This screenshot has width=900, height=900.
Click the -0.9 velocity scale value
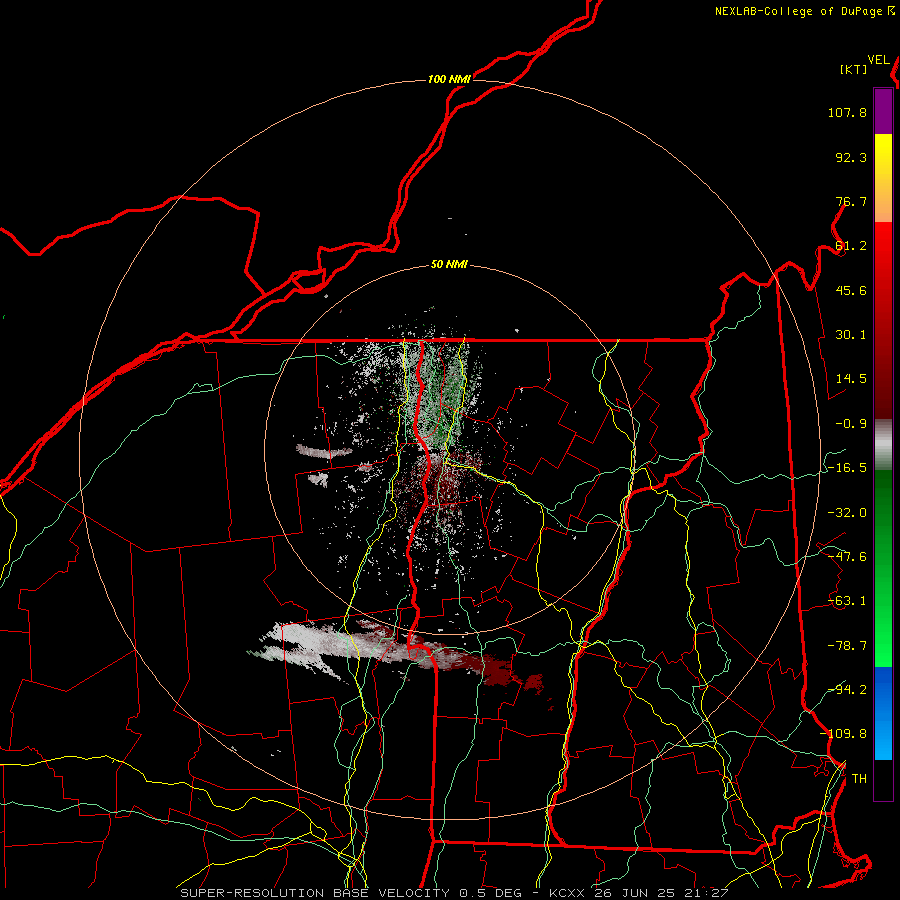click(x=851, y=424)
